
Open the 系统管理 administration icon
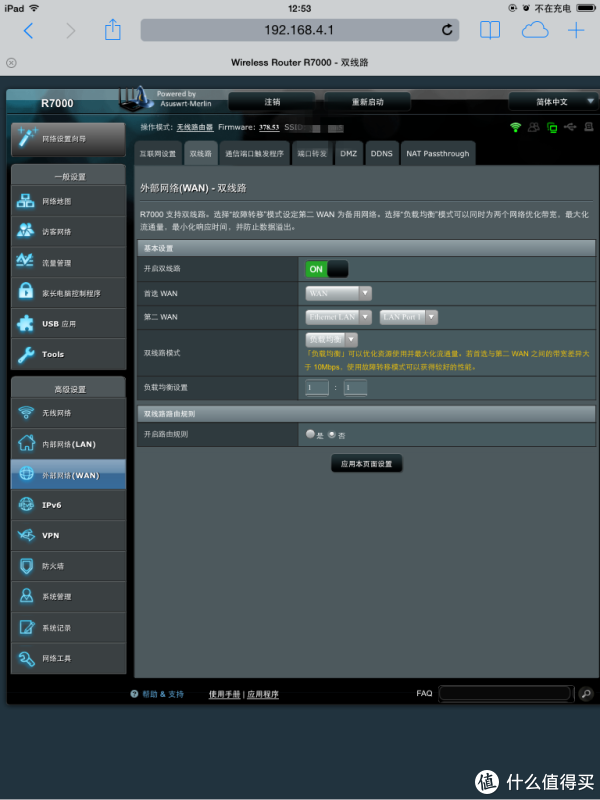(x=26, y=596)
